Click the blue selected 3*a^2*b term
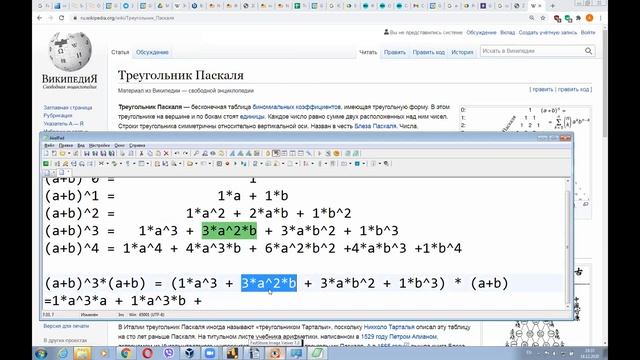Viewport: 640px width, 360px height. pos(269,283)
